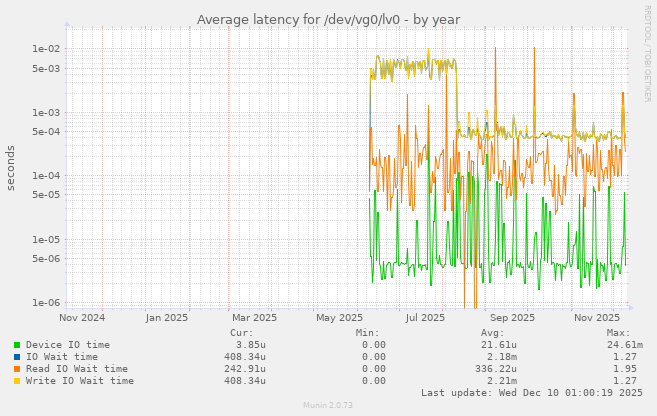Click the '5e-03' y-axis tick label

46,68
